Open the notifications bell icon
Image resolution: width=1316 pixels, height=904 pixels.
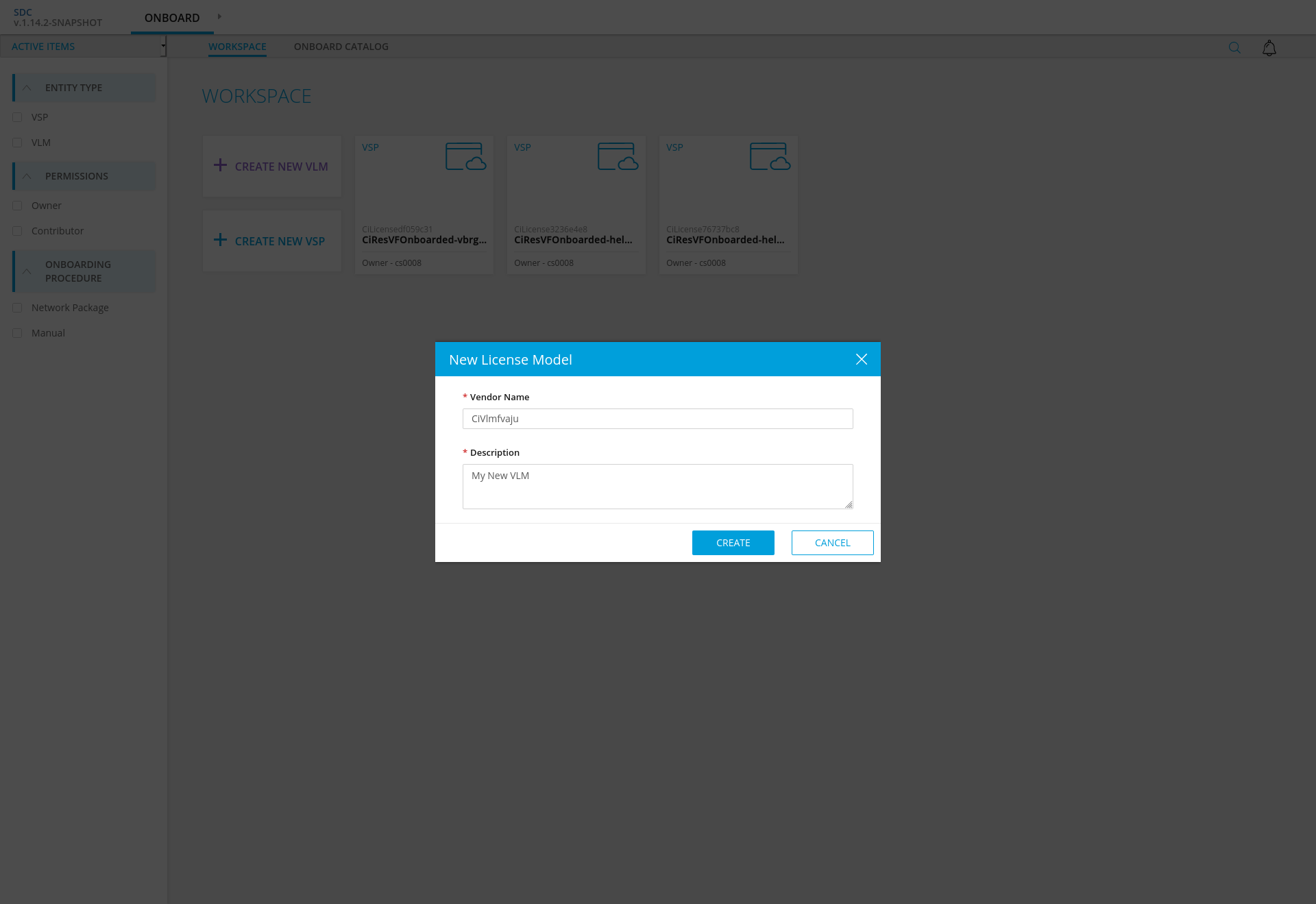click(1269, 48)
